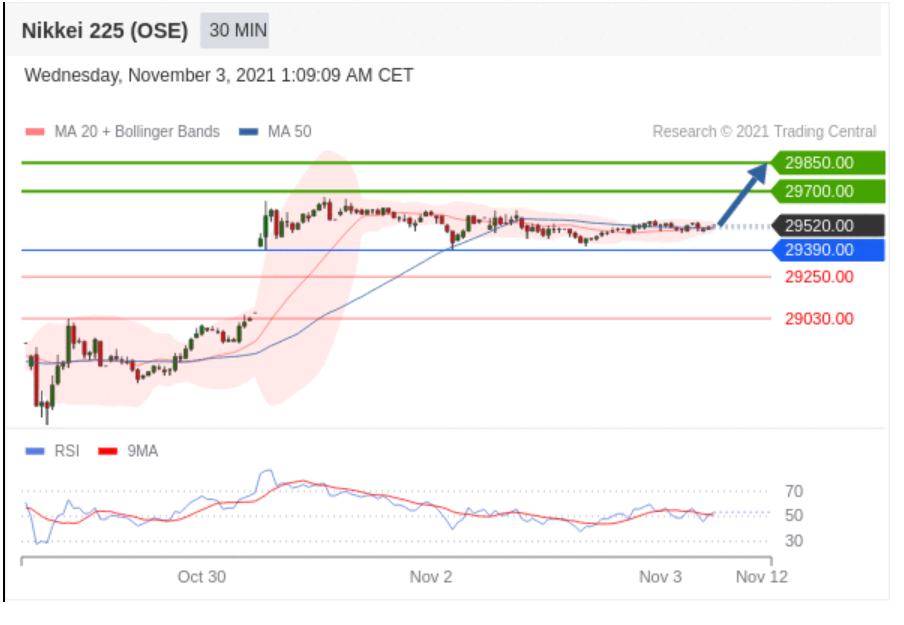Toggle the RSI blue legend swatch
Image resolution: width=904 pixels, height=625 pixels.
35,451
